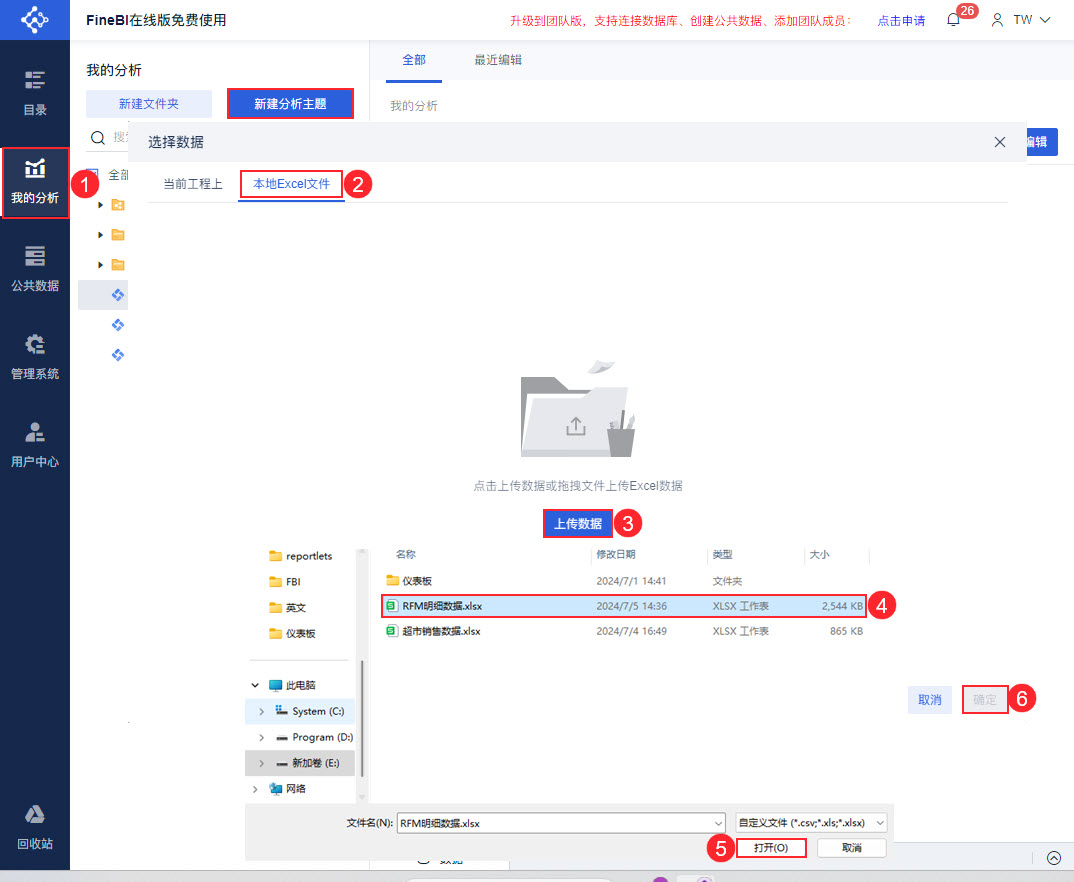Expand the 网络 node

click(255, 789)
